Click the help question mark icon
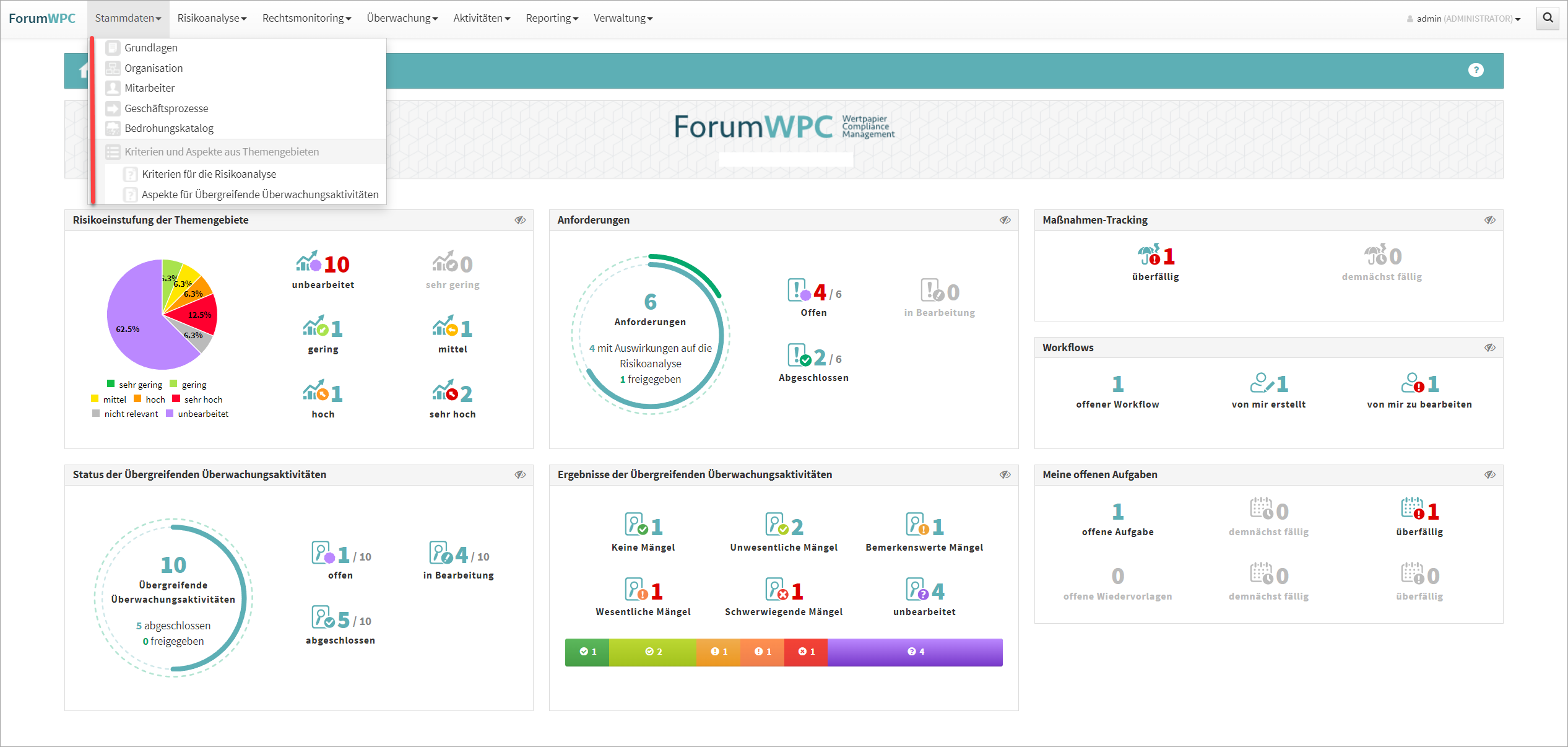The height and width of the screenshot is (747, 1568). pos(1476,70)
